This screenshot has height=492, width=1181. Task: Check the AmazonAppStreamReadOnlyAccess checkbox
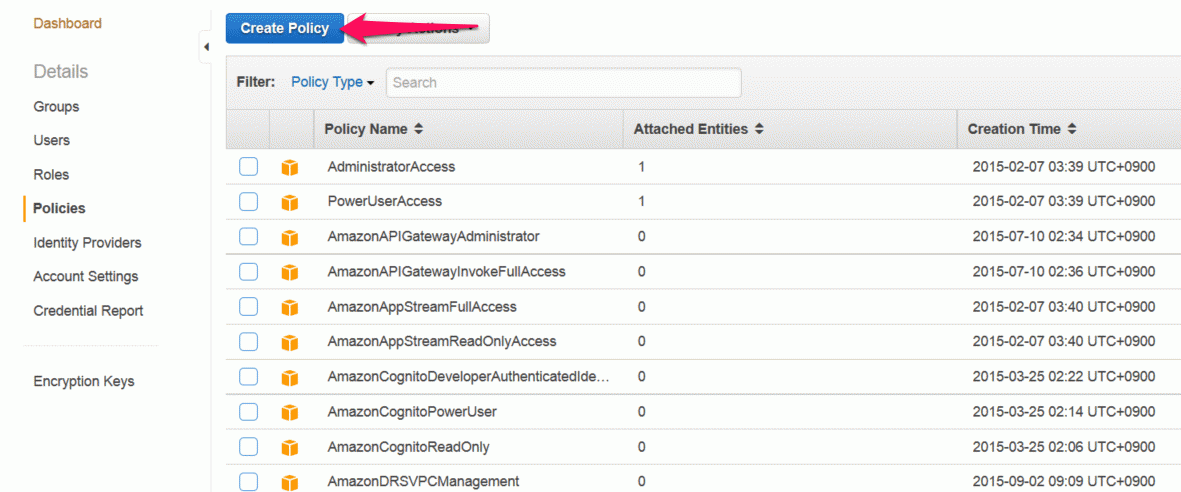point(249,341)
